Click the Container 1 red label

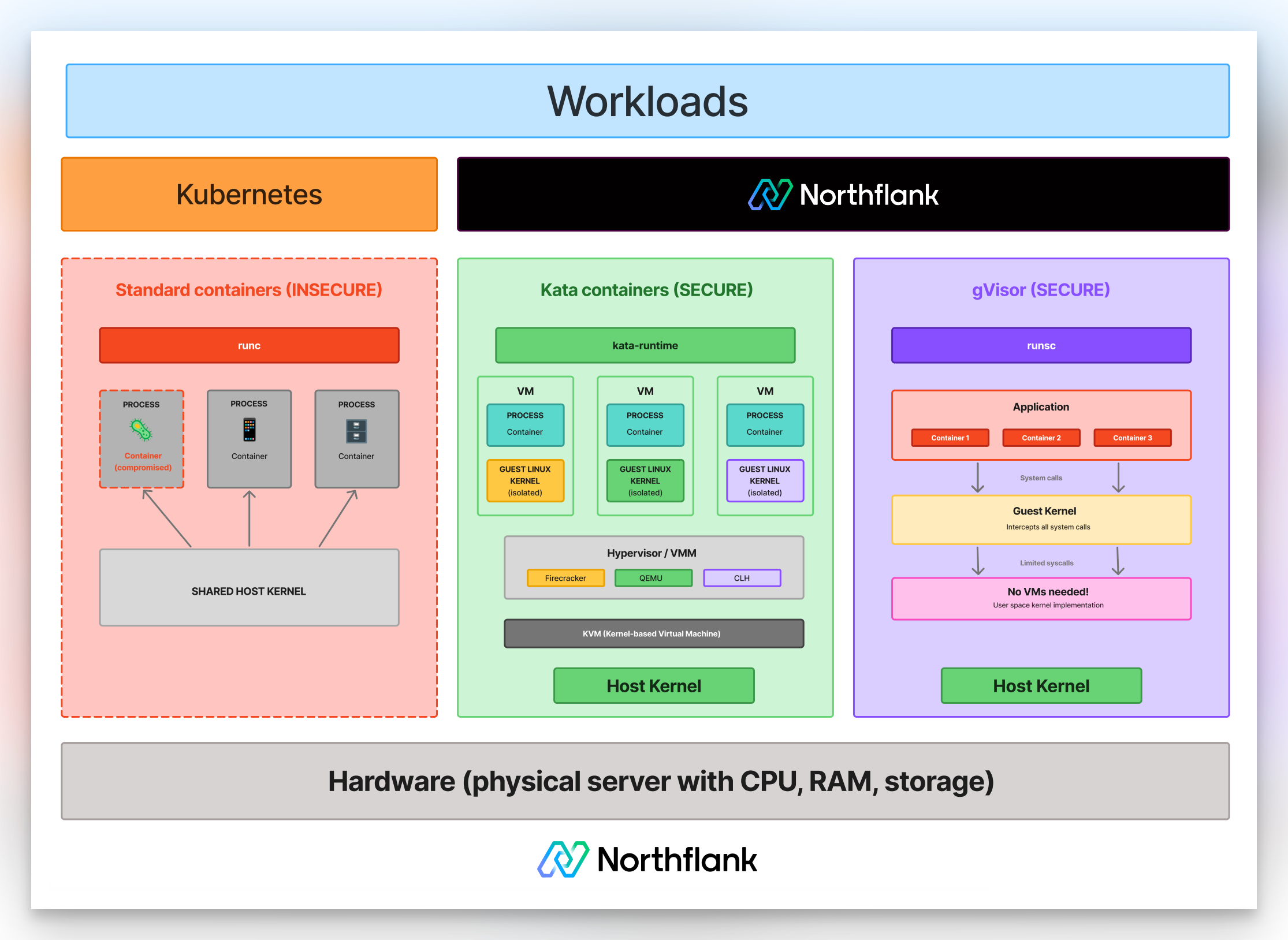(x=950, y=438)
